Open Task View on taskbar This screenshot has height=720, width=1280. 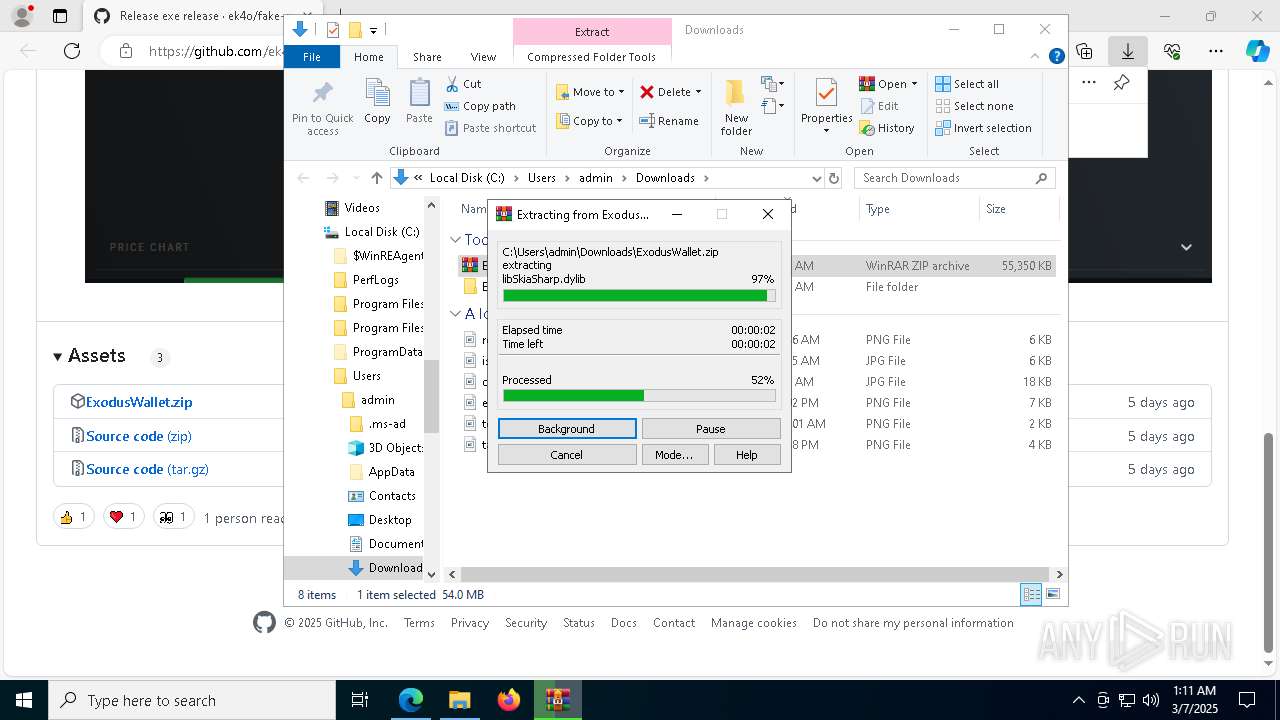coord(360,700)
